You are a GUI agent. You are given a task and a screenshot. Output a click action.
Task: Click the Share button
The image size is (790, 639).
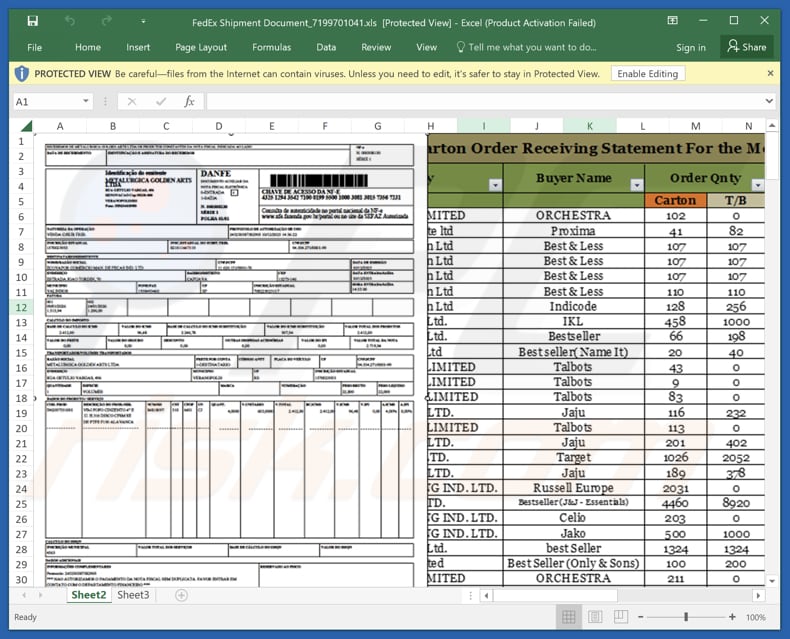click(746, 47)
